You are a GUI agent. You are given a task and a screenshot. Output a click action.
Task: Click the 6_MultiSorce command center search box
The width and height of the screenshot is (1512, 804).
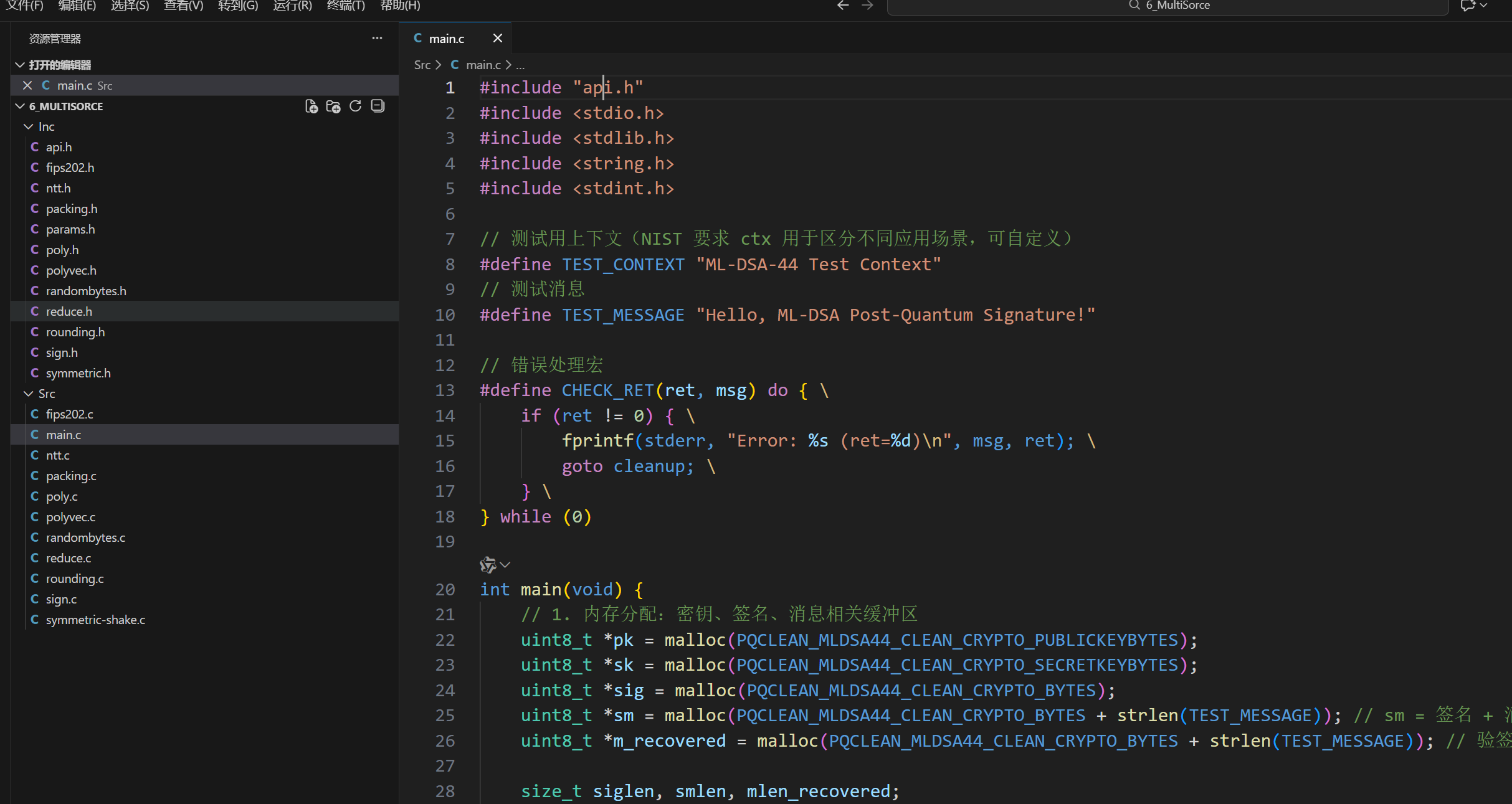tap(1167, 6)
